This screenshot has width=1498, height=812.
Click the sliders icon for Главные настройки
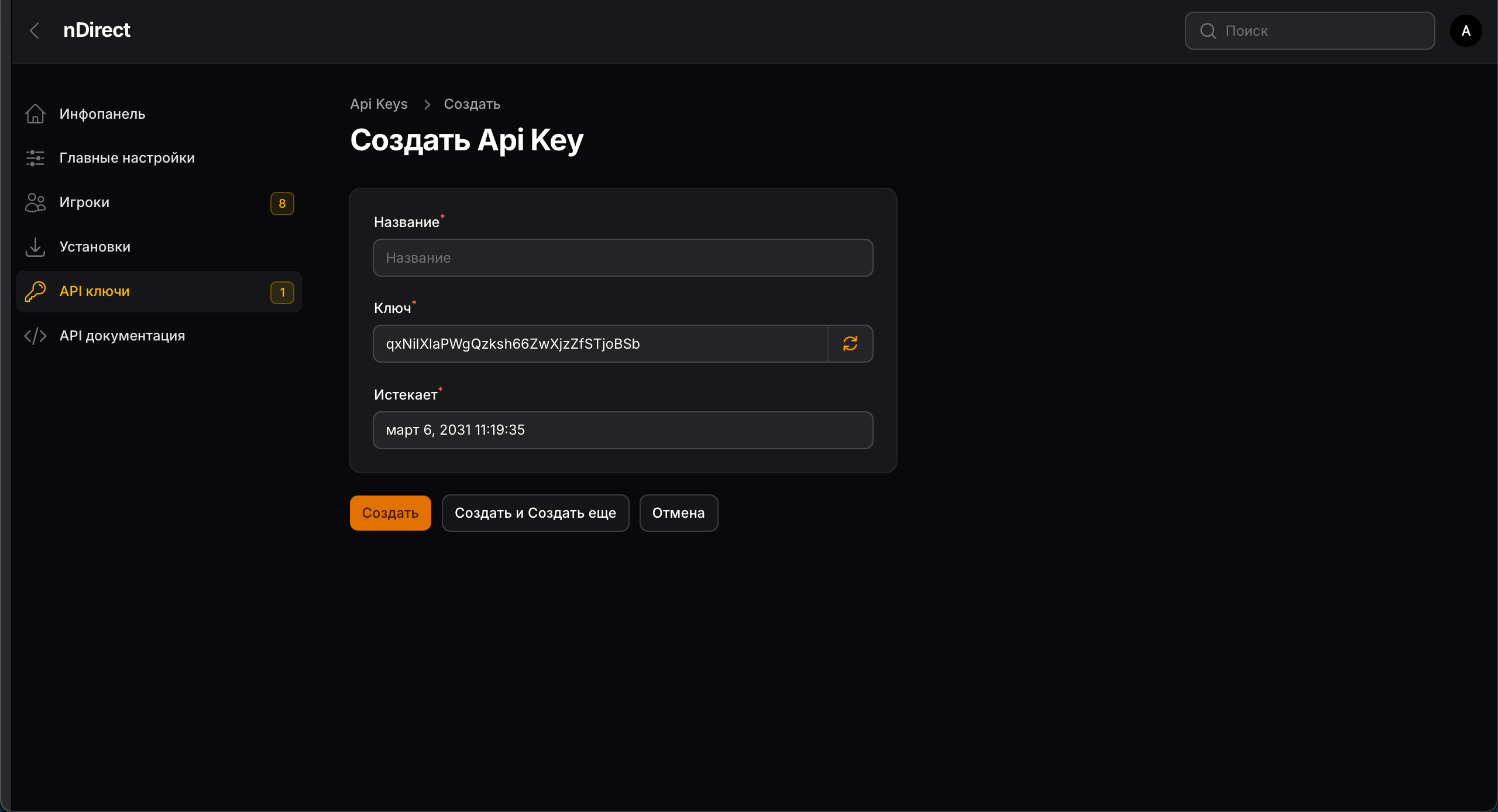[35, 158]
